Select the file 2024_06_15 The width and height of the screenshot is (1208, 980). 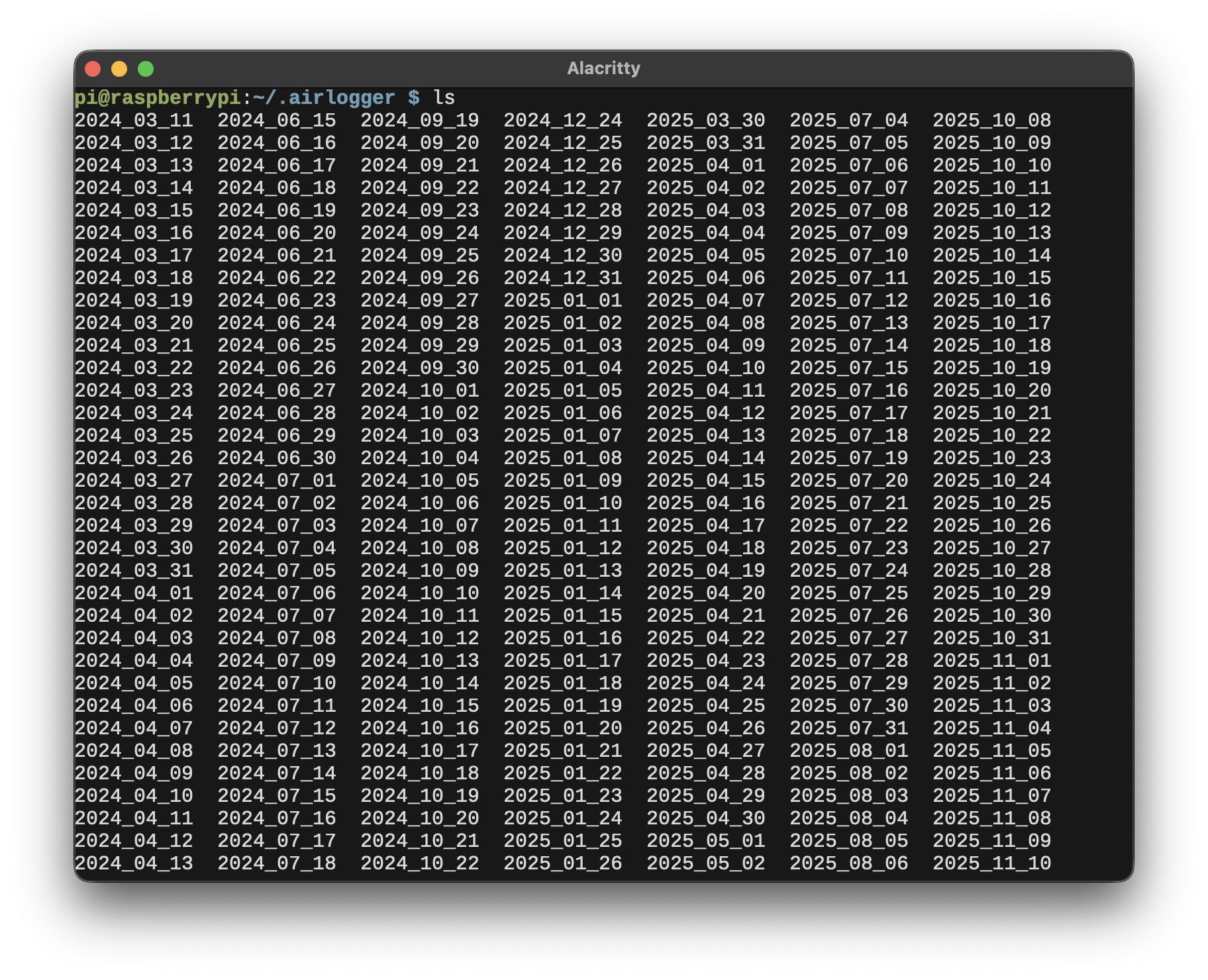point(277,121)
